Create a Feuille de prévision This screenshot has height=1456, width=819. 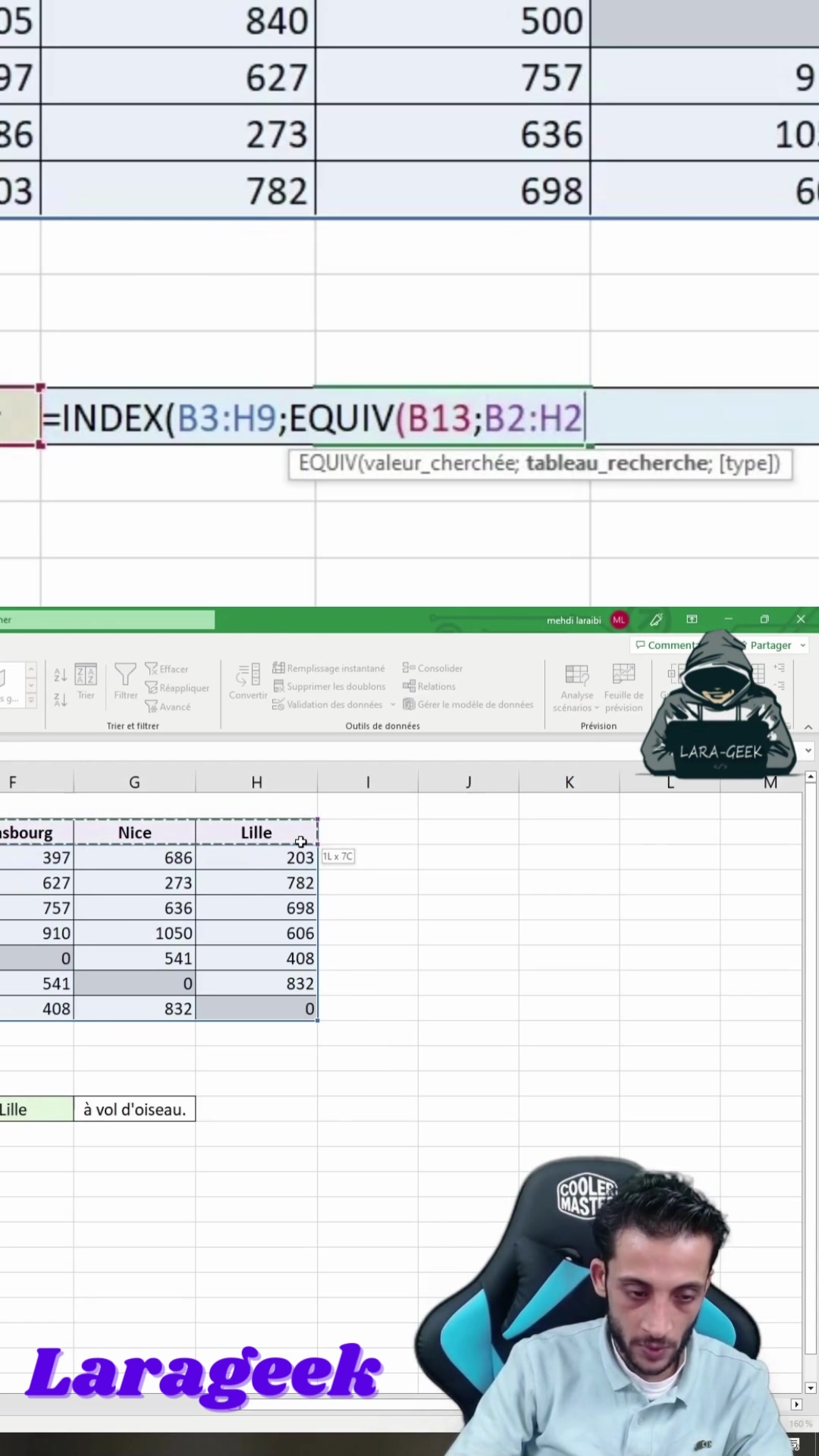click(624, 689)
